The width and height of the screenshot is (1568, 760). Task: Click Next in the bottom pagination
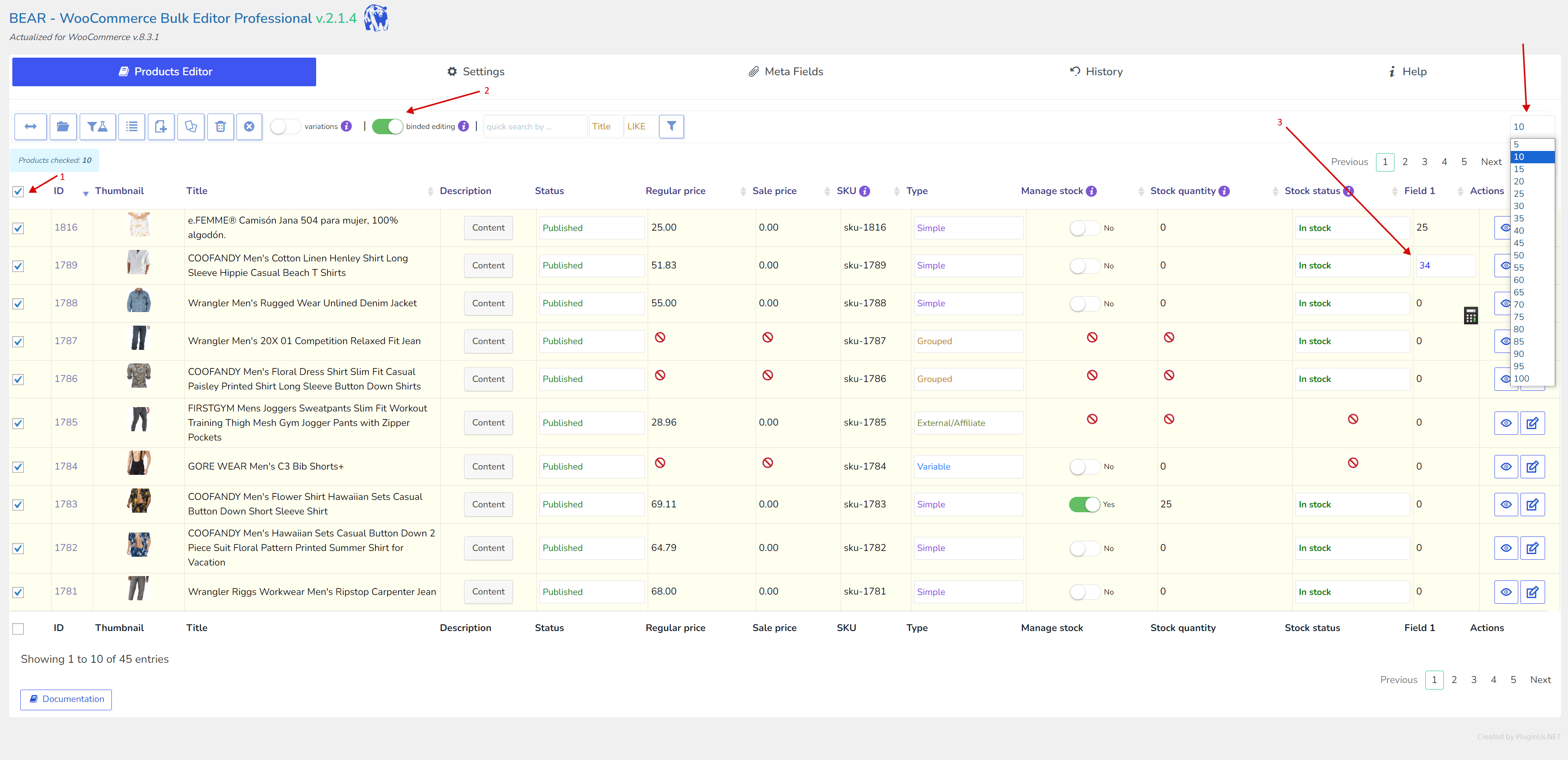[1540, 679]
